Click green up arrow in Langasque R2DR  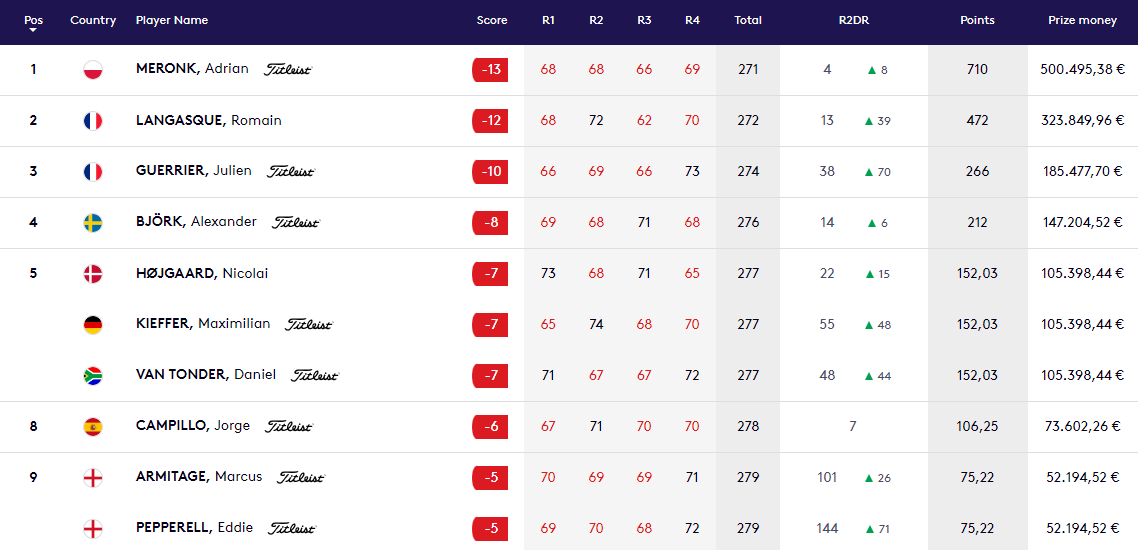(869, 121)
